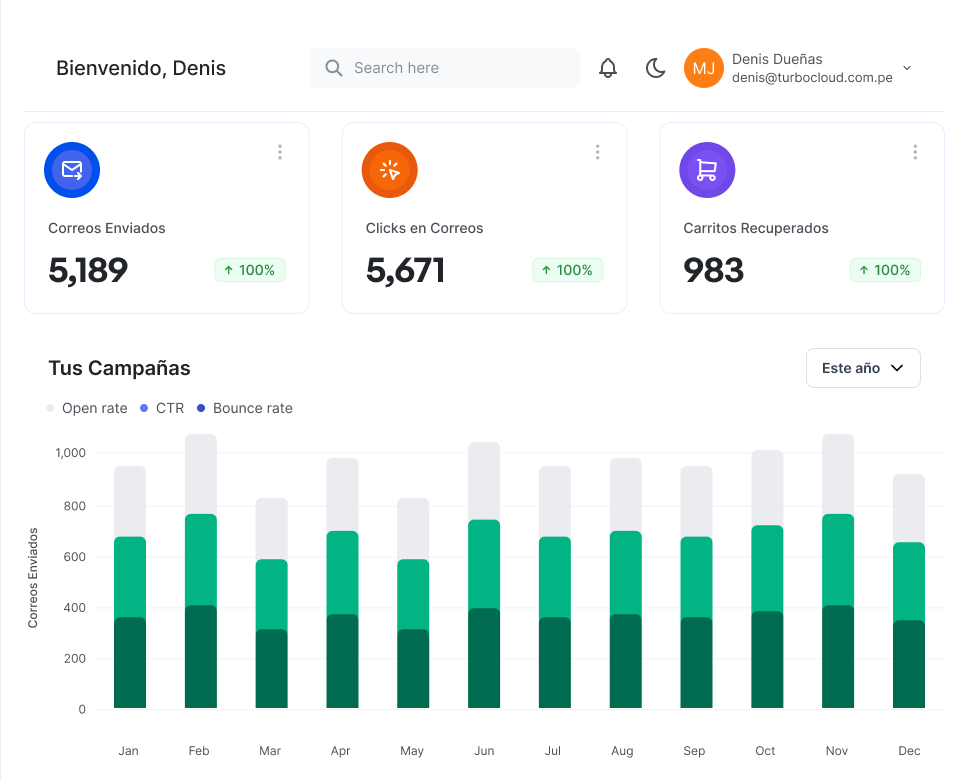Open the Carritos Recuperados three-dot menu
Screen dimensions: 969x782
tap(915, 152)
